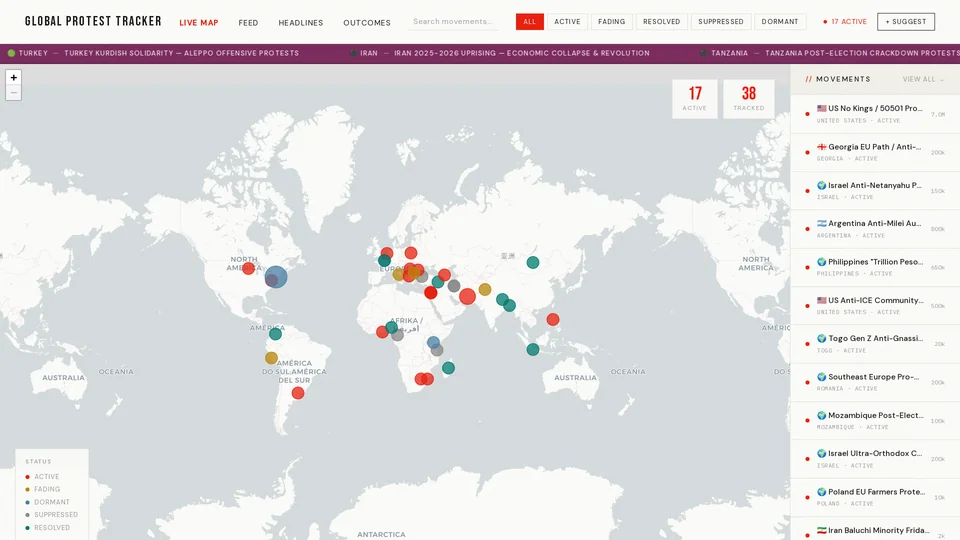Select Iran Baluchi Minority Friday row
The height and width of the screenshot is (540, 960).
875,530
